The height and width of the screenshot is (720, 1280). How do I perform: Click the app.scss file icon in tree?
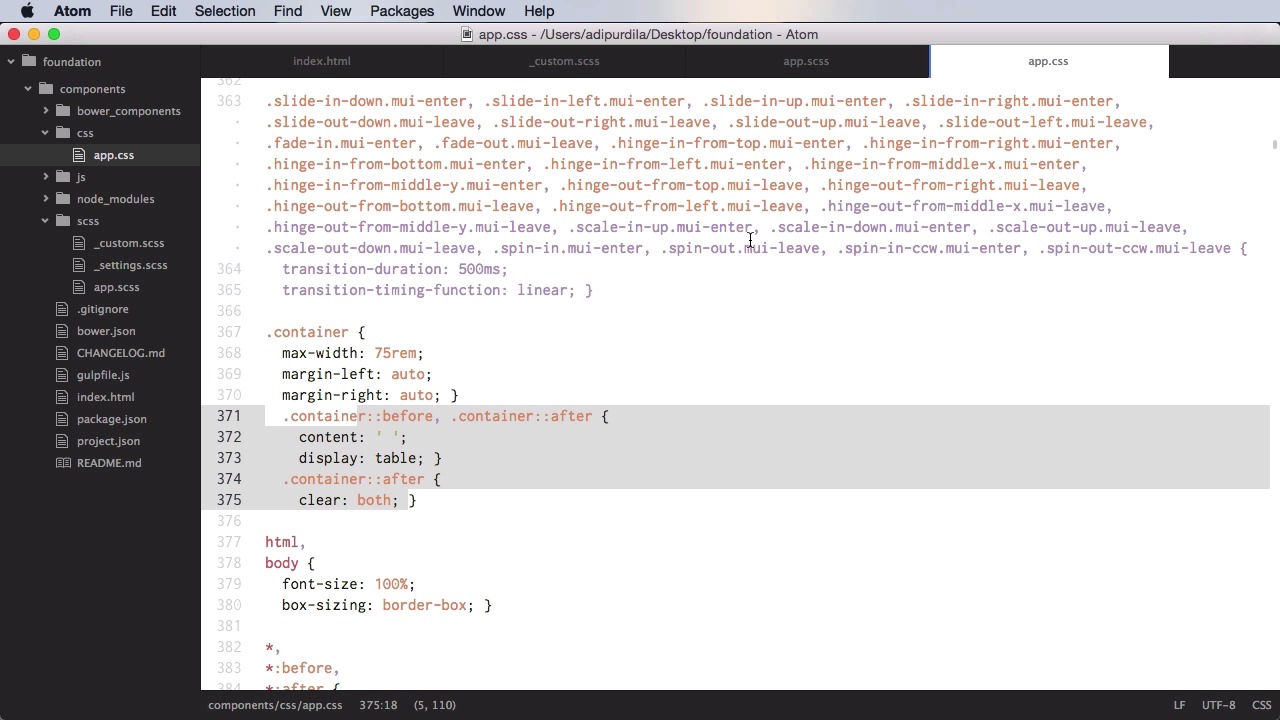point(80,287)
